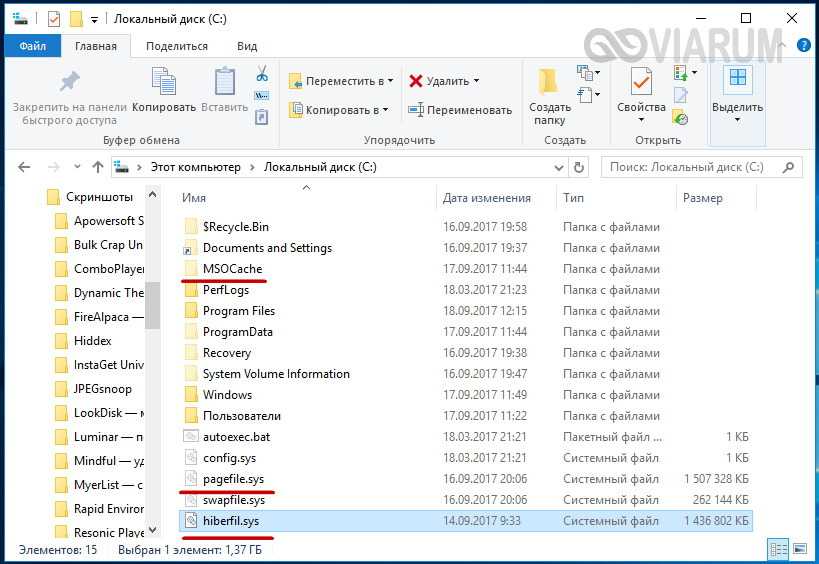This screenshot has height=564, width=819.
Task: Select config.sys file
Action: [229, 458]
